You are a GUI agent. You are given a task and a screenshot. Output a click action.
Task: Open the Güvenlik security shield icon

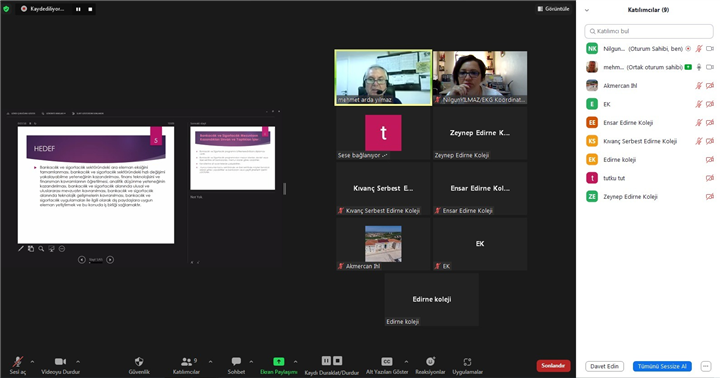pos(139,362)
